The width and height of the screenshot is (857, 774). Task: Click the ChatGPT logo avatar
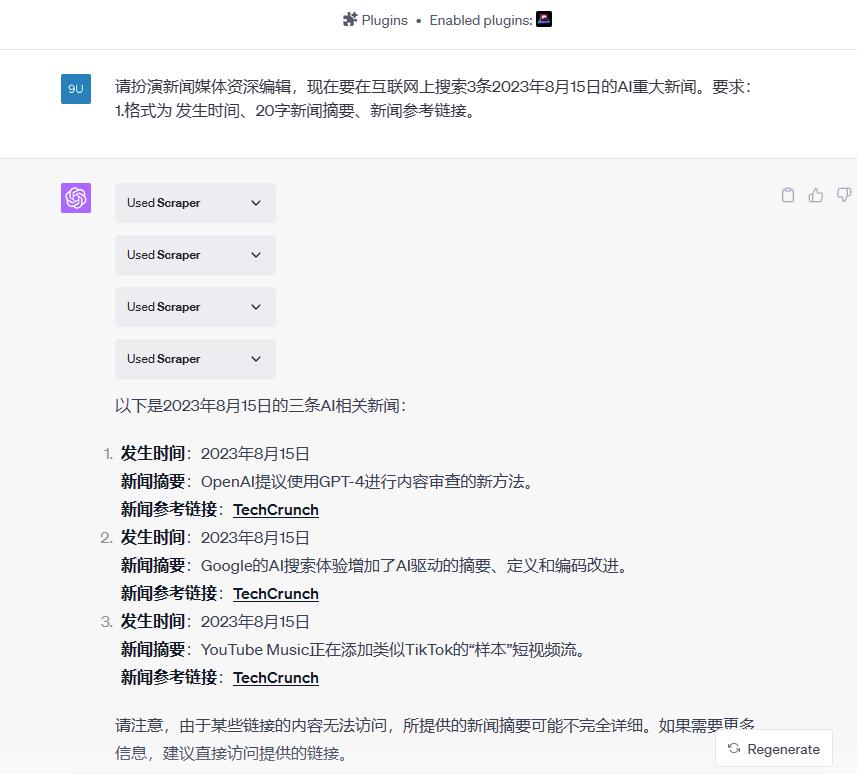click(76, 198)
